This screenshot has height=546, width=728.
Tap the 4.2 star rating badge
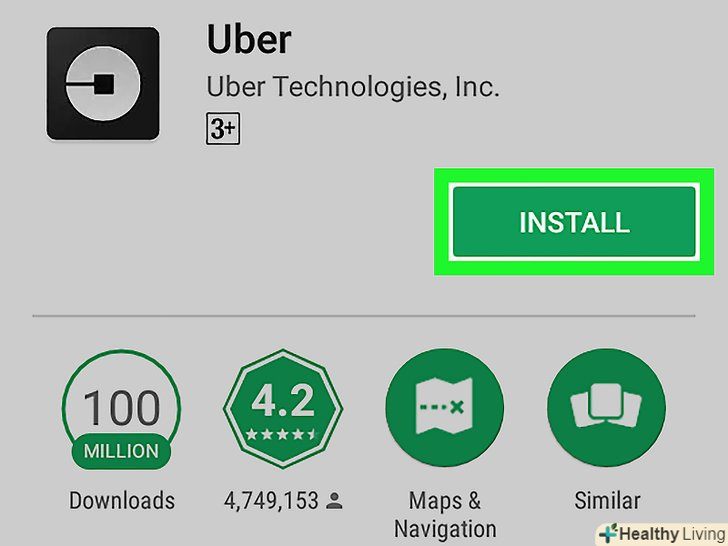(x=283, y=409)
